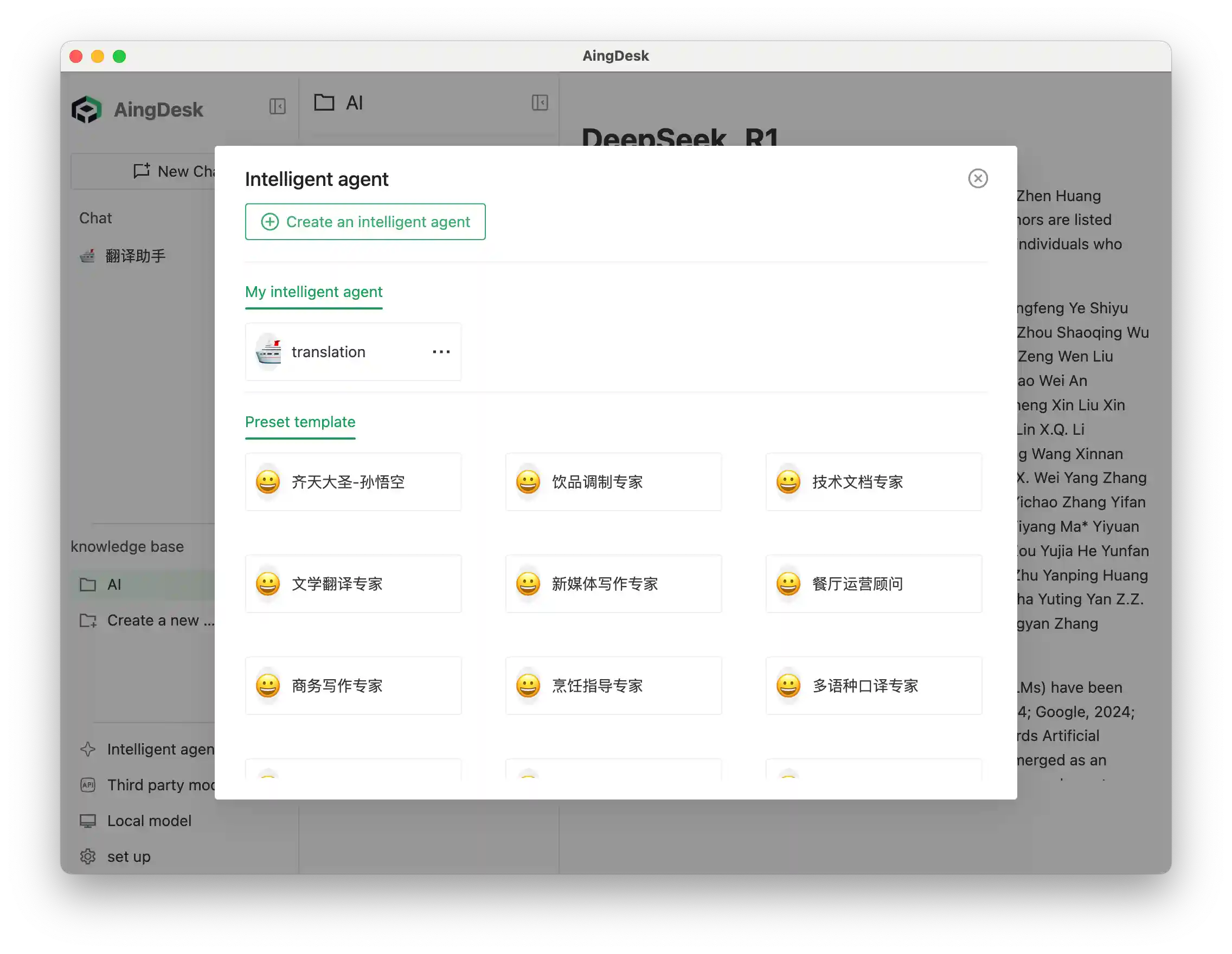1232x954 pixels.
Task: Select the 技术文档专家 preset template
Action: 873,482
